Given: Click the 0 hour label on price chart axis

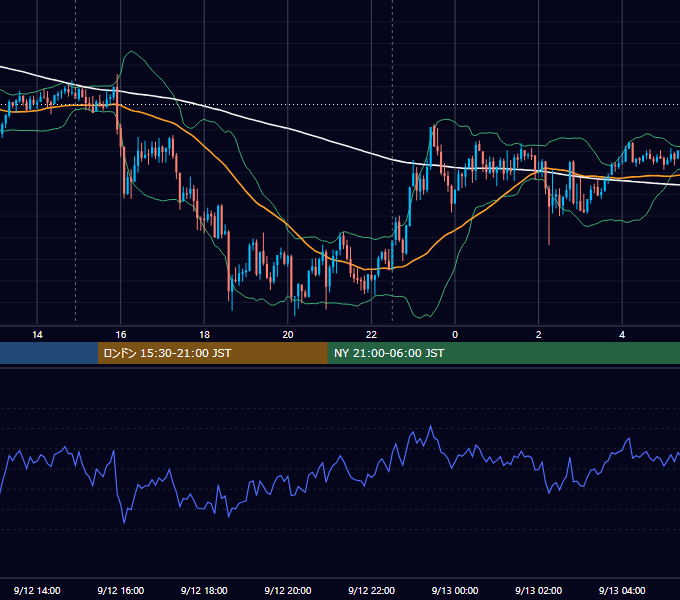Looking at the screenshot, I should pos(455,335).
